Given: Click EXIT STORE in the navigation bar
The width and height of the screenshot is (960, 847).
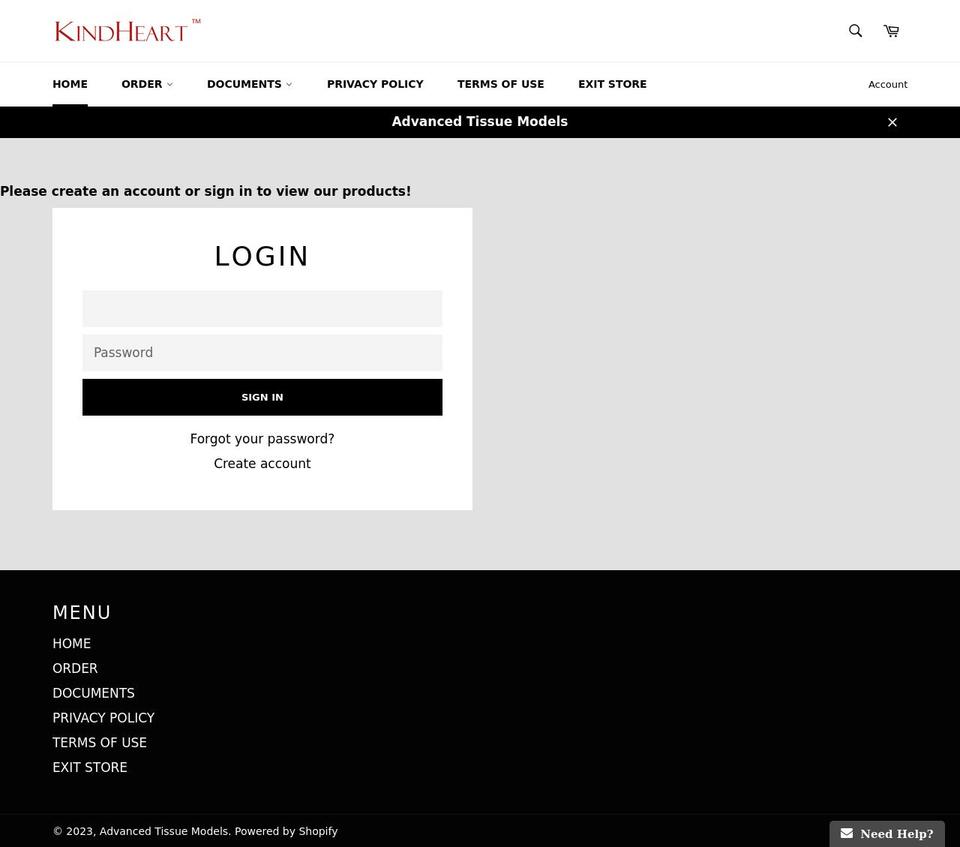Looking at the screenshot, I should pyautogui.click(x=612, y=84).
